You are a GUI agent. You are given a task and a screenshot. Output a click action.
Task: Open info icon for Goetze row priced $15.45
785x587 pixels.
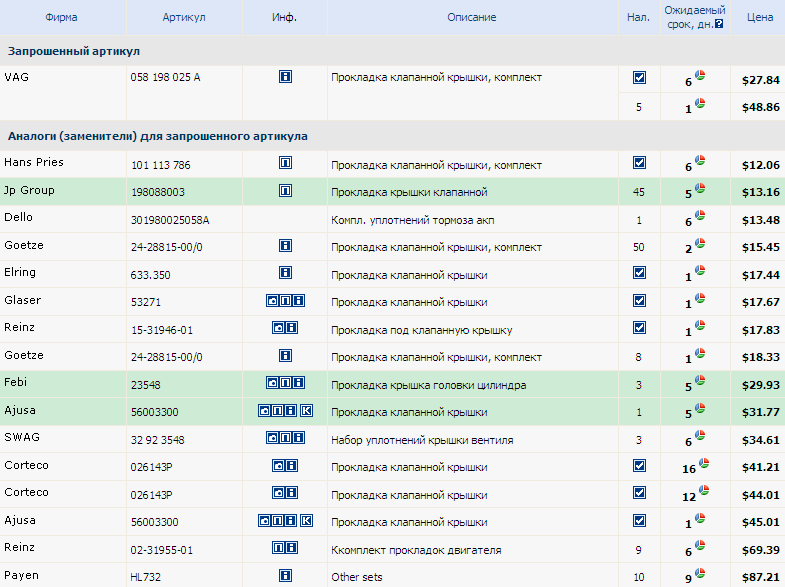(285, 246)
